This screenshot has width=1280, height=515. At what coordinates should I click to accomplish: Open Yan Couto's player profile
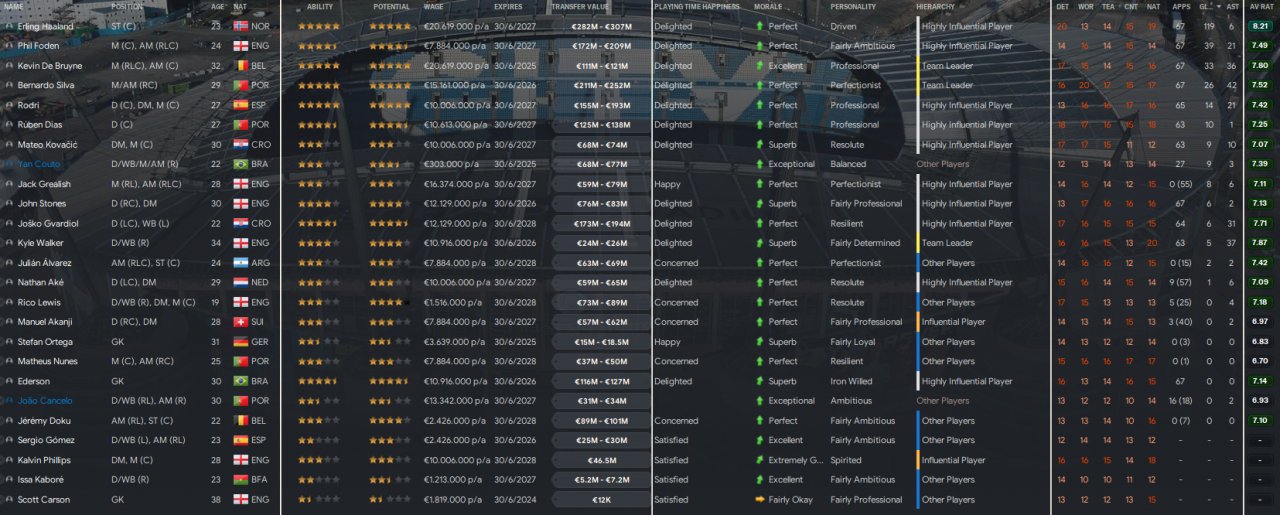[38, 164]
